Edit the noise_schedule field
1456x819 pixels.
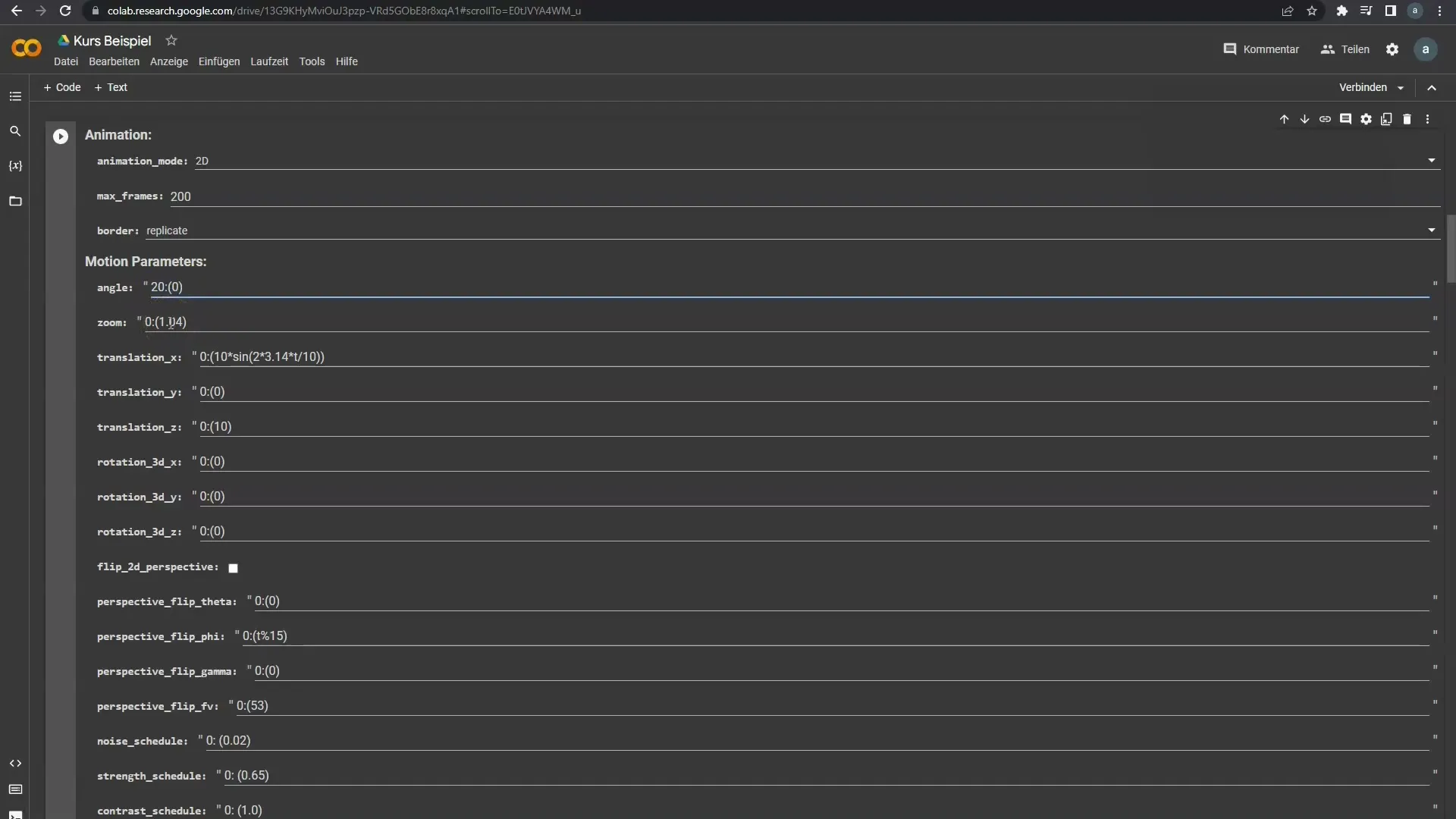[817, 741]
